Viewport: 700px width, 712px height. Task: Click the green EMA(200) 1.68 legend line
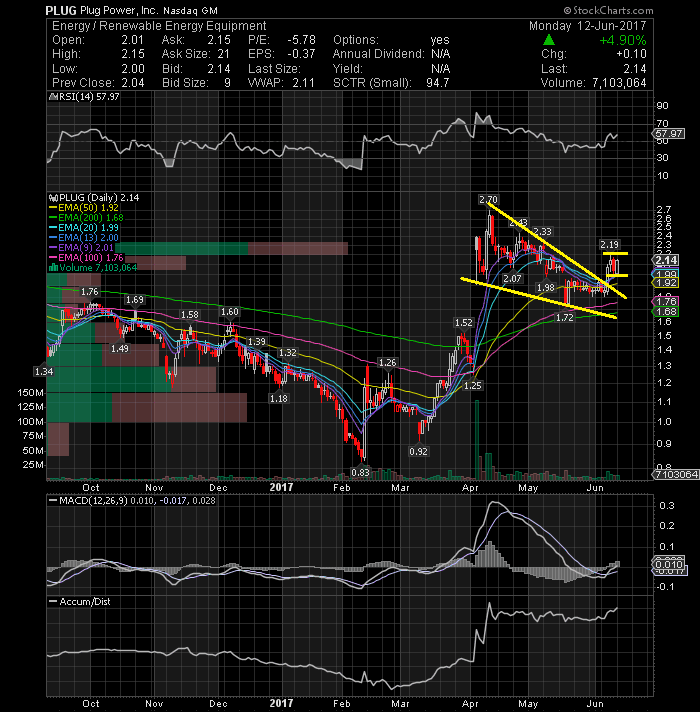86,218
